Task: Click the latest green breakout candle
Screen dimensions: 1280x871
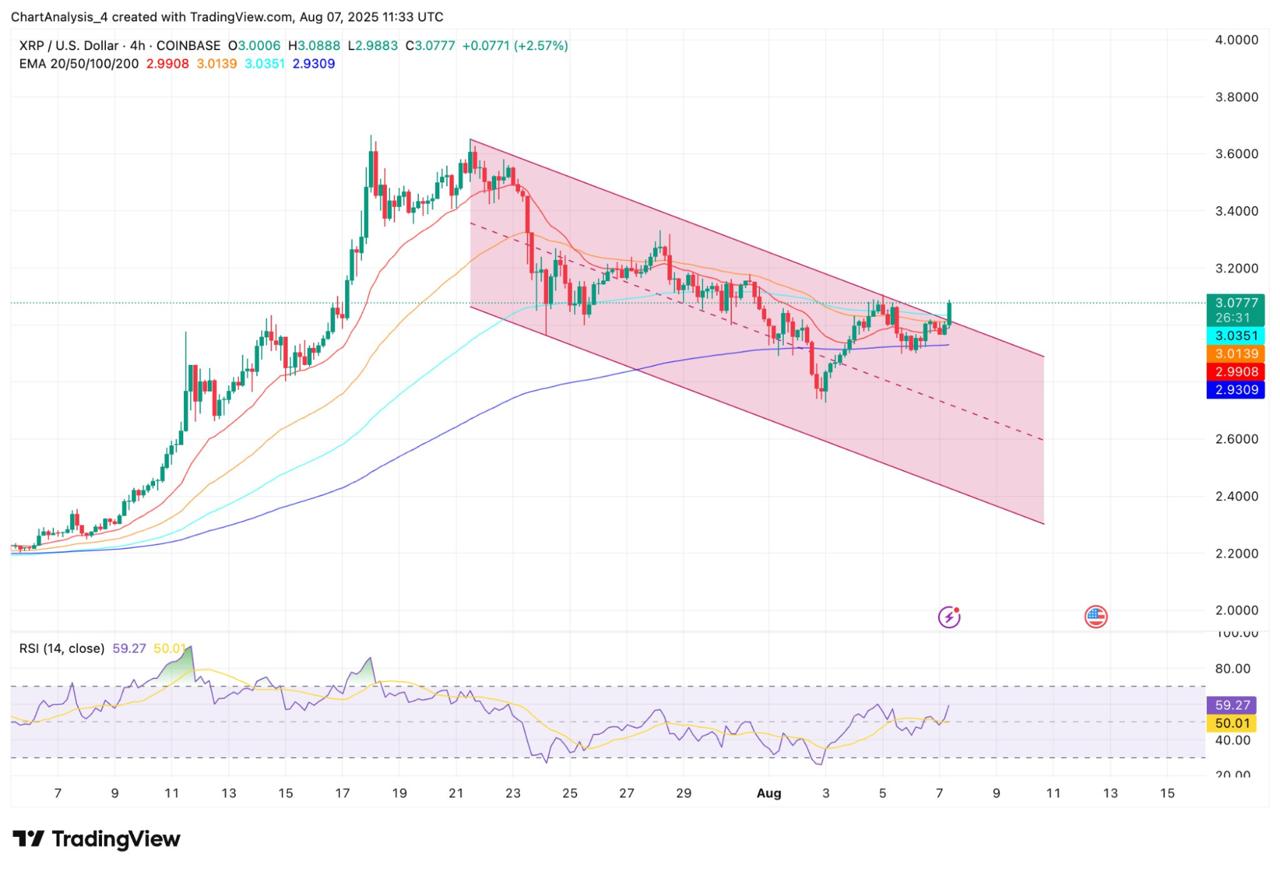Action: [x=949, y=311]
